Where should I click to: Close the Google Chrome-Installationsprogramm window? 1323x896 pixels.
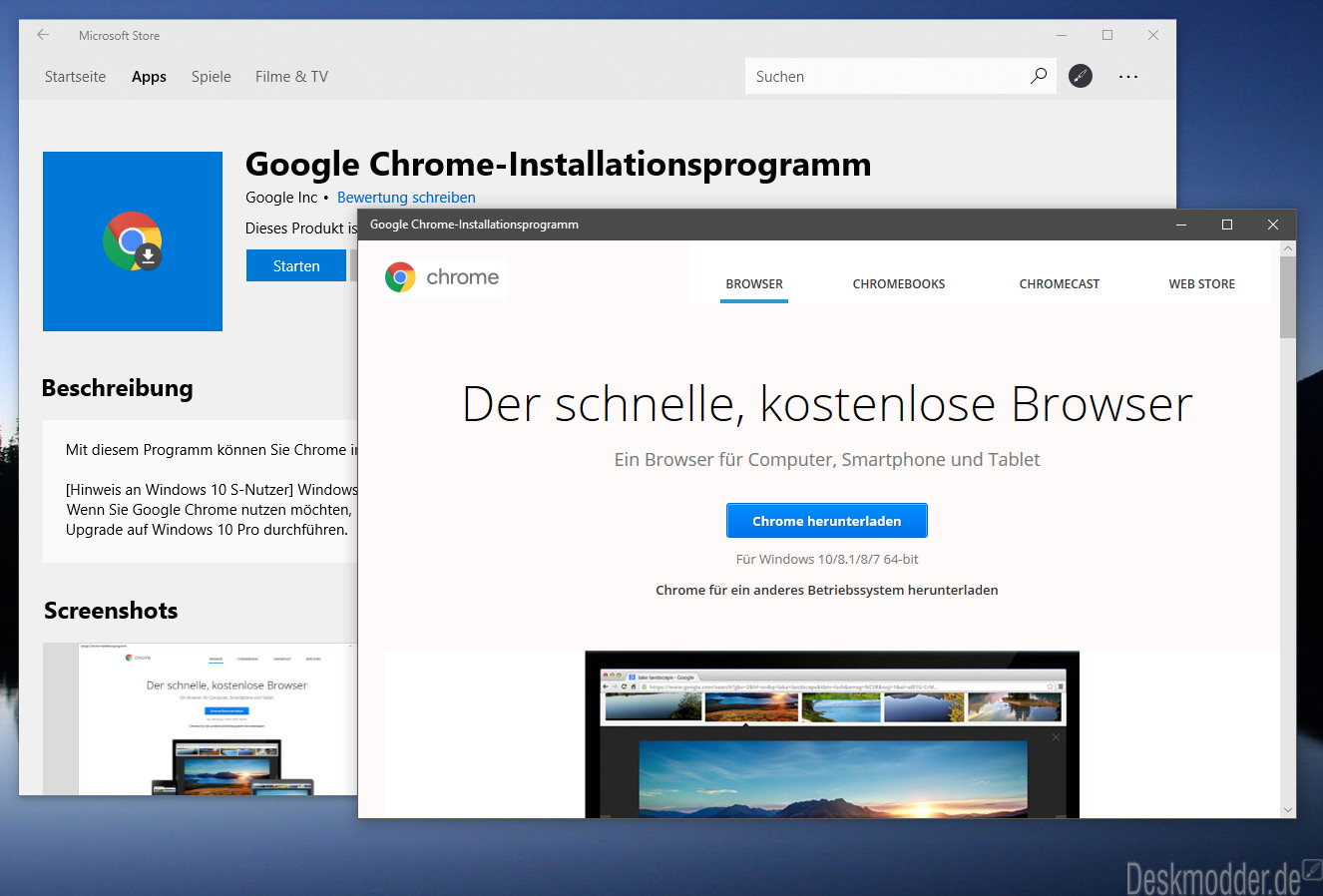pos(1273,224)
